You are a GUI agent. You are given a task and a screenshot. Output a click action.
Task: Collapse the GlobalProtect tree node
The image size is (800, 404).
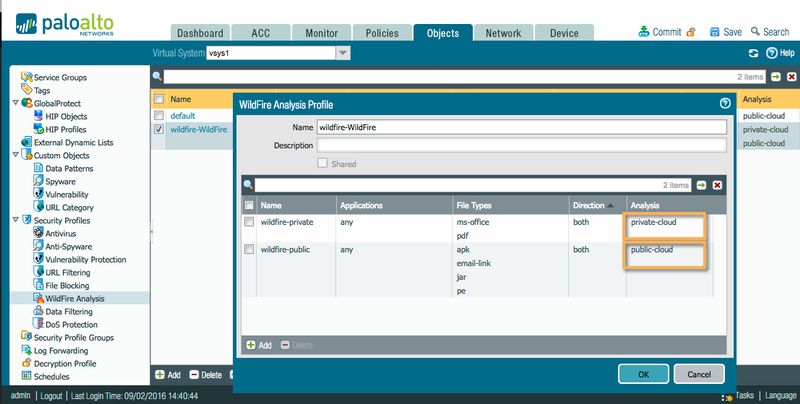tap(15, 103)
